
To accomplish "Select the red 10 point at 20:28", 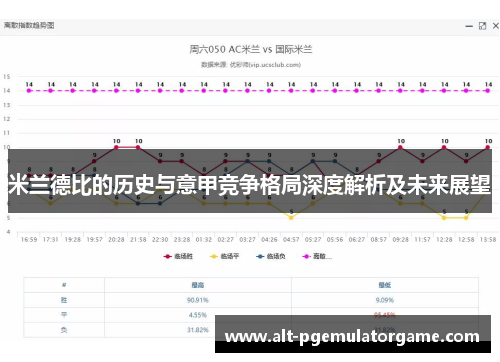I will [x=116, y=147].
